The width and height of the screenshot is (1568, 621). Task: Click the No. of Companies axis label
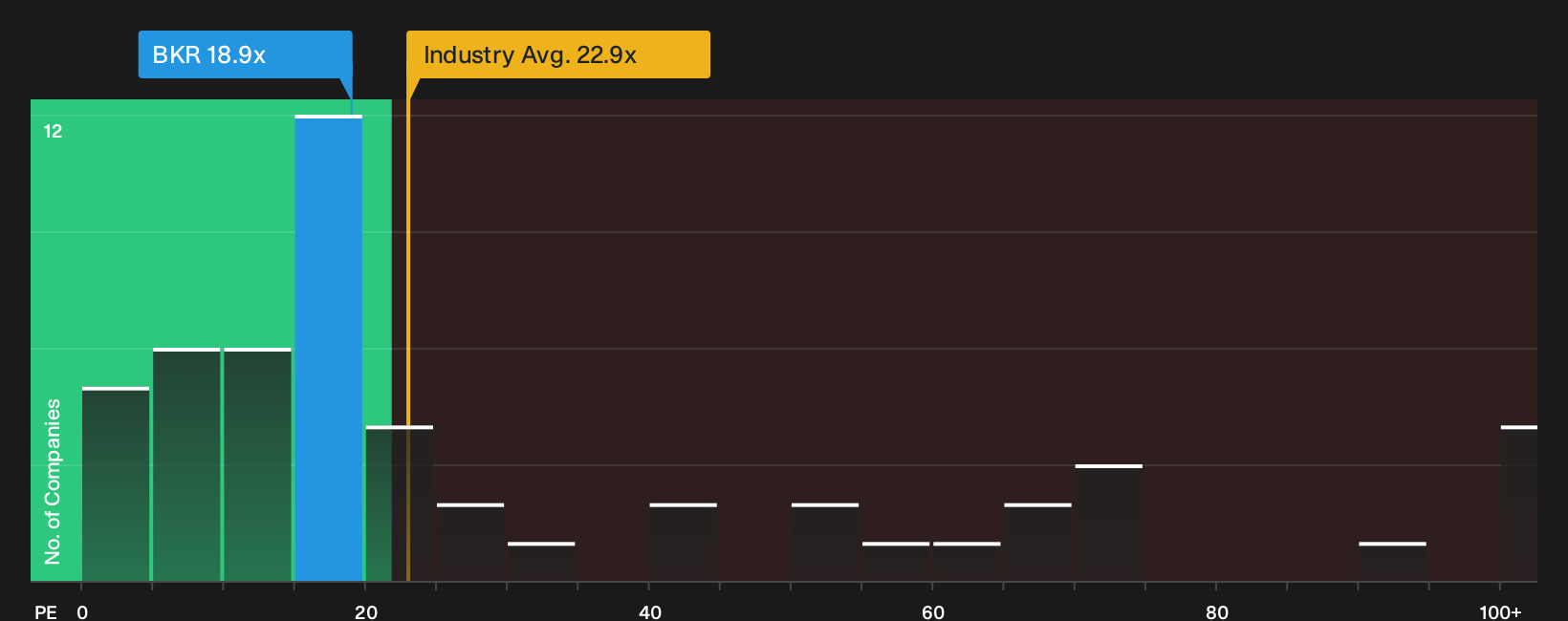(x=53, y=481)
